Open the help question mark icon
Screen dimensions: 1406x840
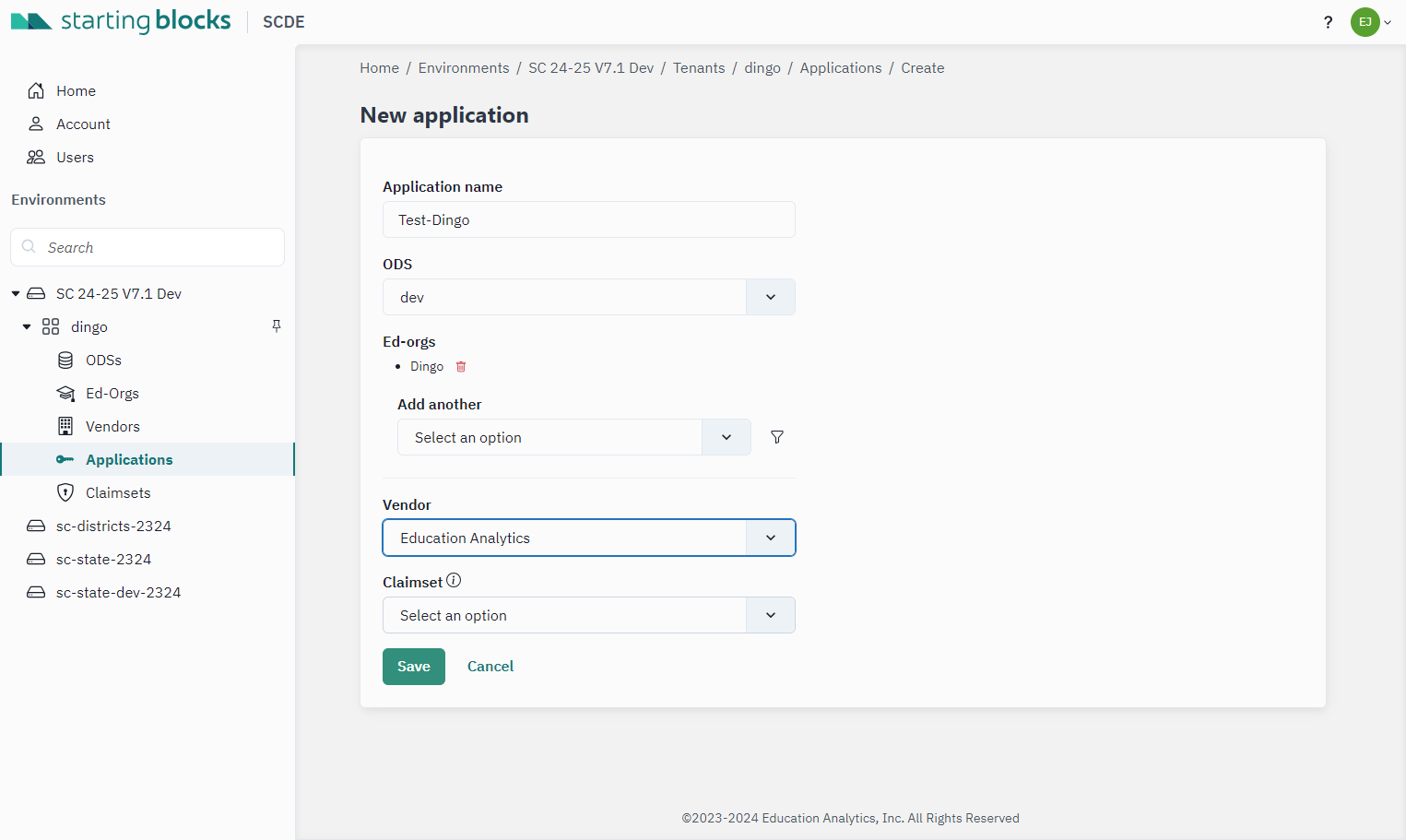point(1328,22)
